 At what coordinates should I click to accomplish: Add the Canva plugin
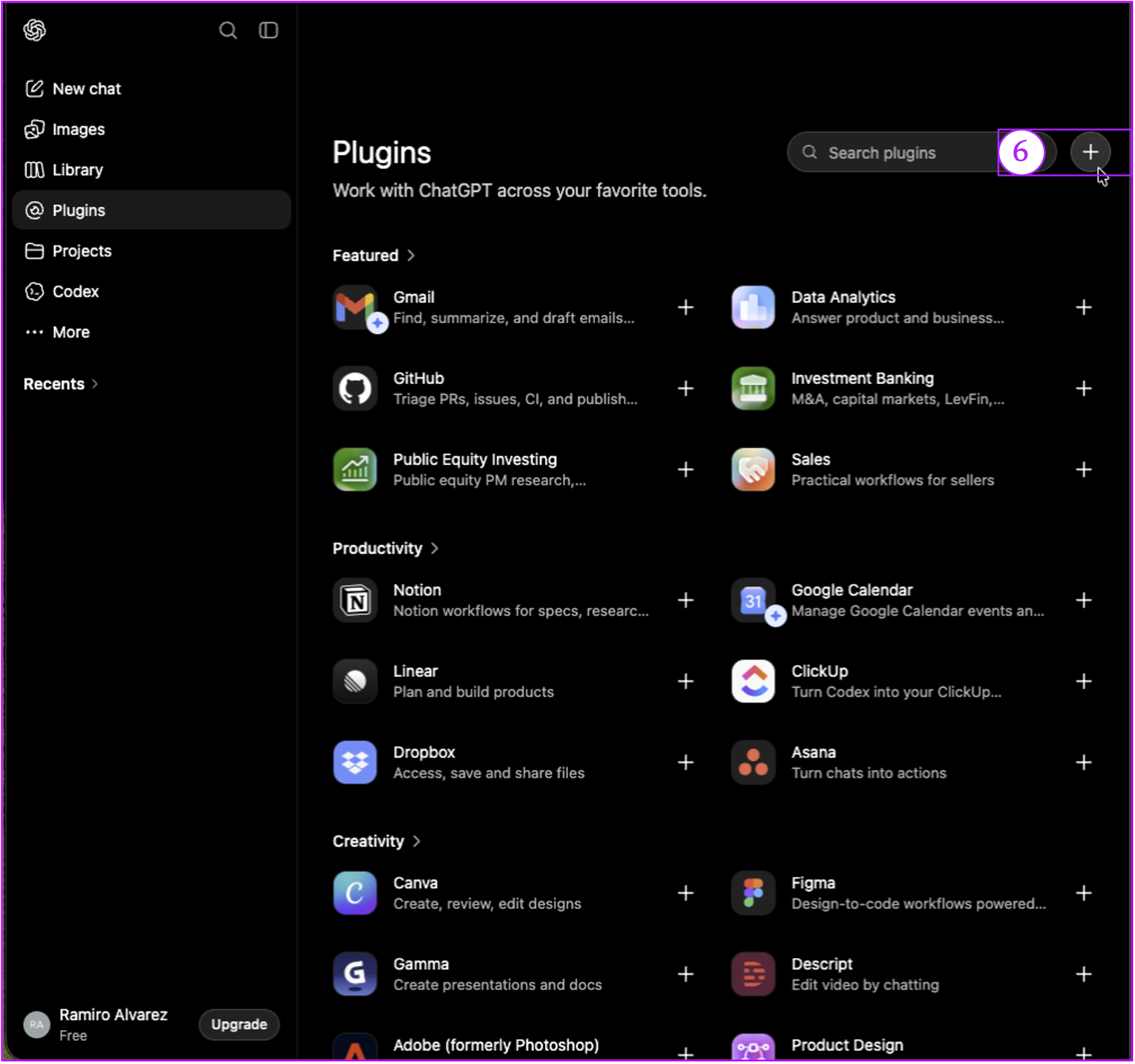pyautogui.click(x=685, y=893)
